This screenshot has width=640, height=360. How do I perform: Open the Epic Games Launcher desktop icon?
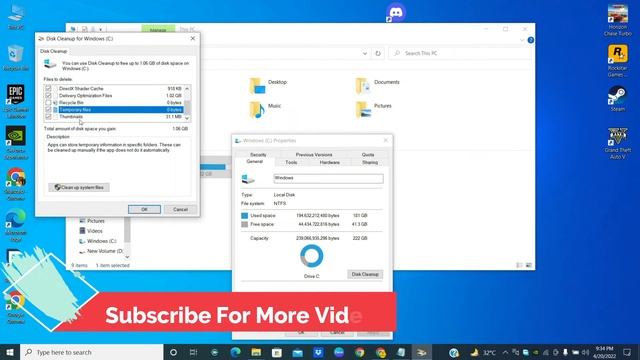16,102
